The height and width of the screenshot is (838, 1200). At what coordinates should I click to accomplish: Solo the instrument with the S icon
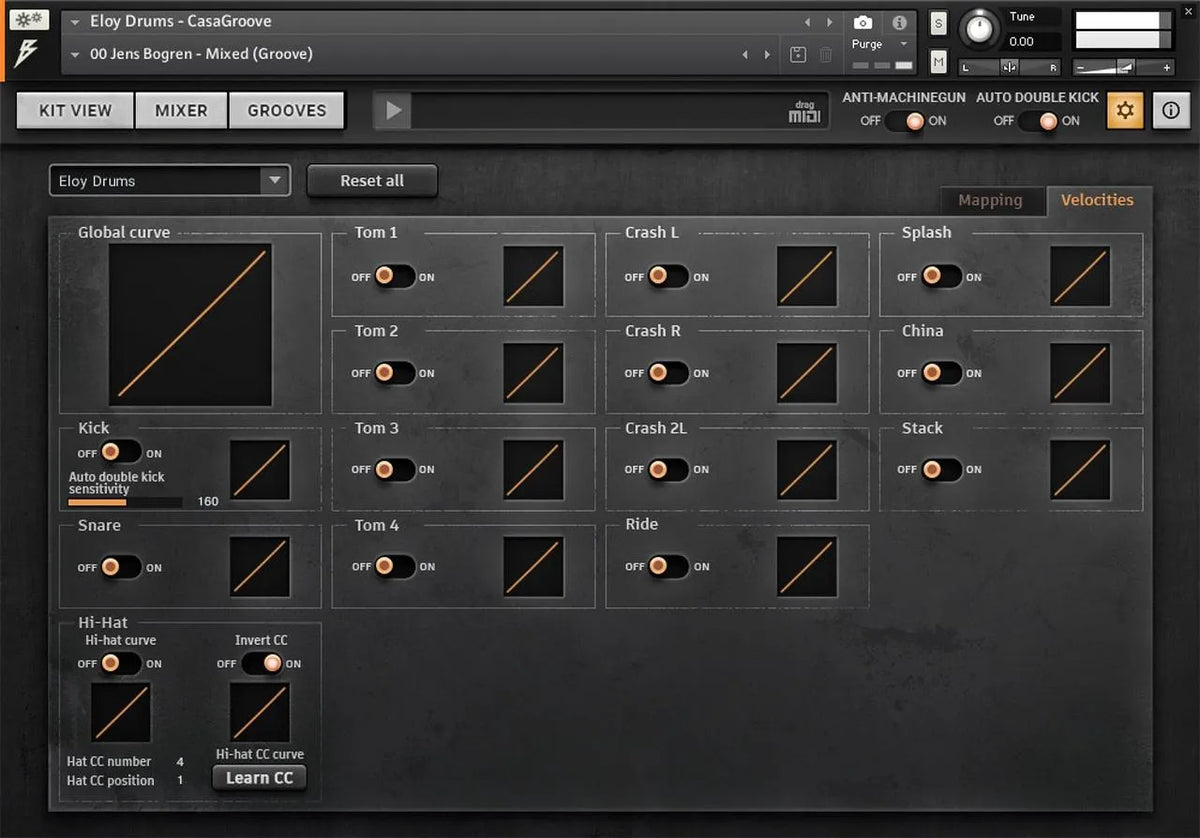click(937, 22)
